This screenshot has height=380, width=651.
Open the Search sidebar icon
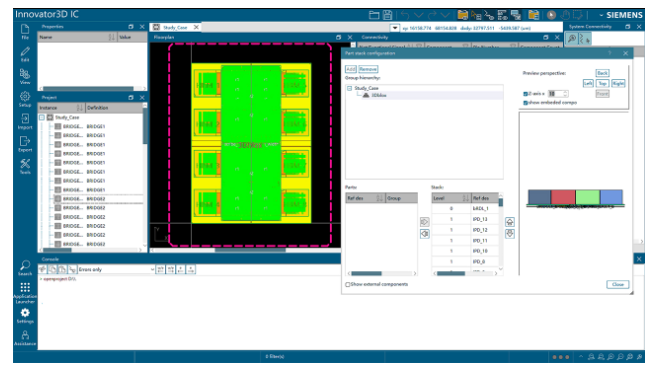pos(25,268)
